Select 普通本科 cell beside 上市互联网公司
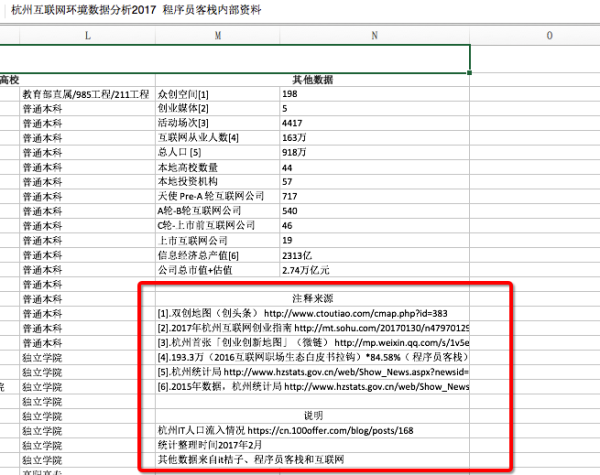Viewport: 600px width, 475px height. point(88,240)
